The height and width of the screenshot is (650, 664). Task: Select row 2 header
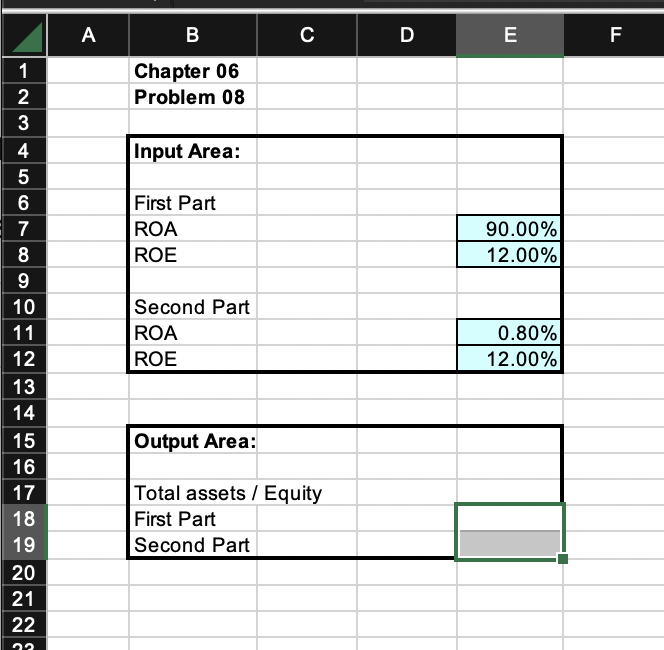coord(24,97)
